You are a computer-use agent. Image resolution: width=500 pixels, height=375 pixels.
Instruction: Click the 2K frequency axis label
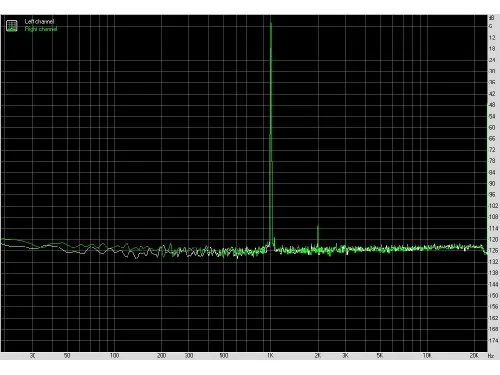(318, 356)
